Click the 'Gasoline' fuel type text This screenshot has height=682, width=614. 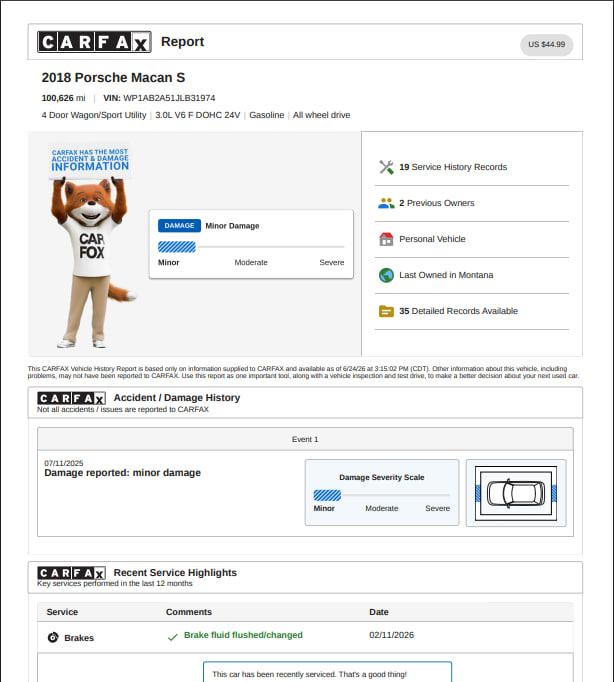[x=267, y=115]
